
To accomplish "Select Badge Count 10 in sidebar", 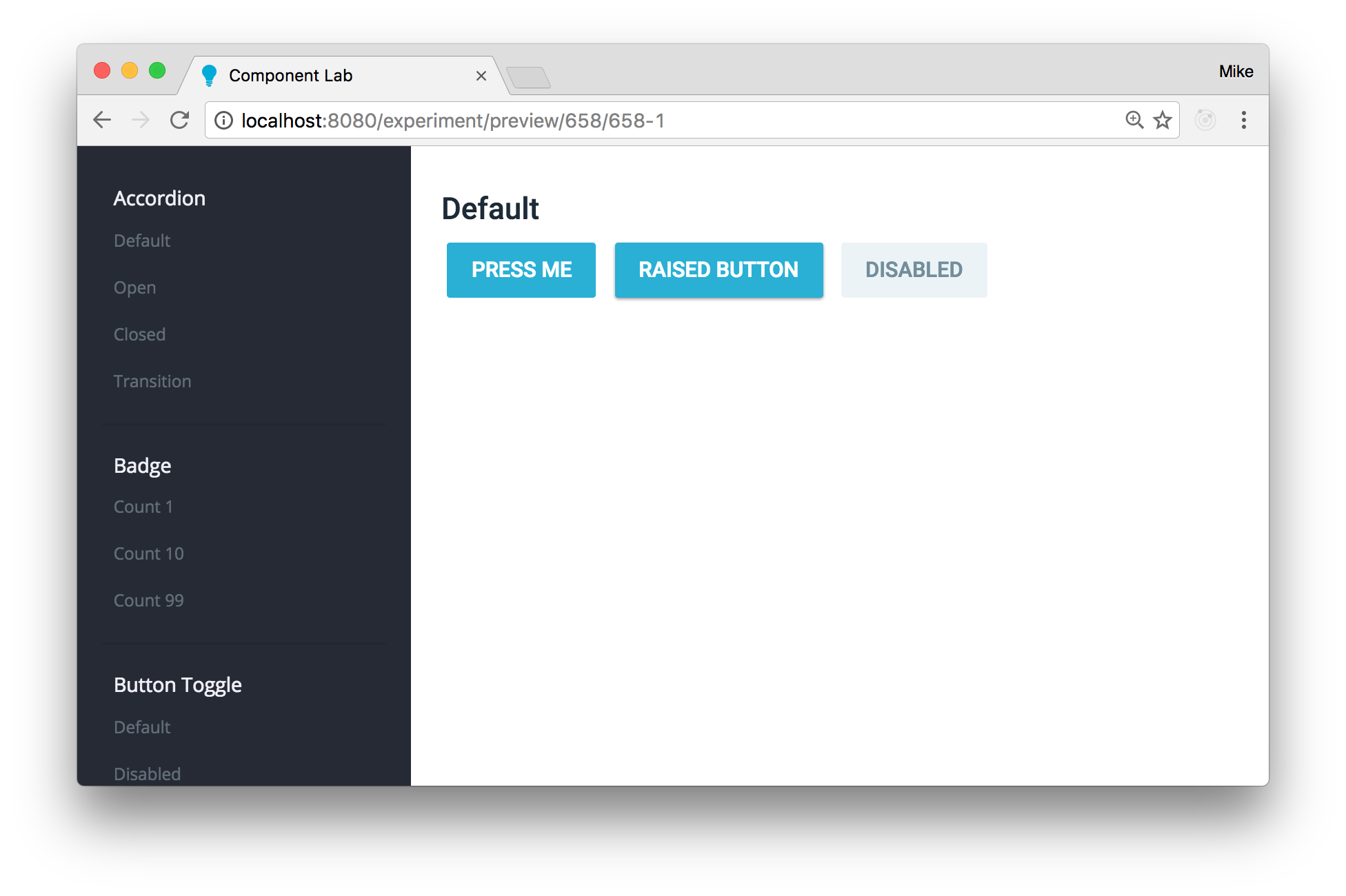I will (x=149, y=553).
